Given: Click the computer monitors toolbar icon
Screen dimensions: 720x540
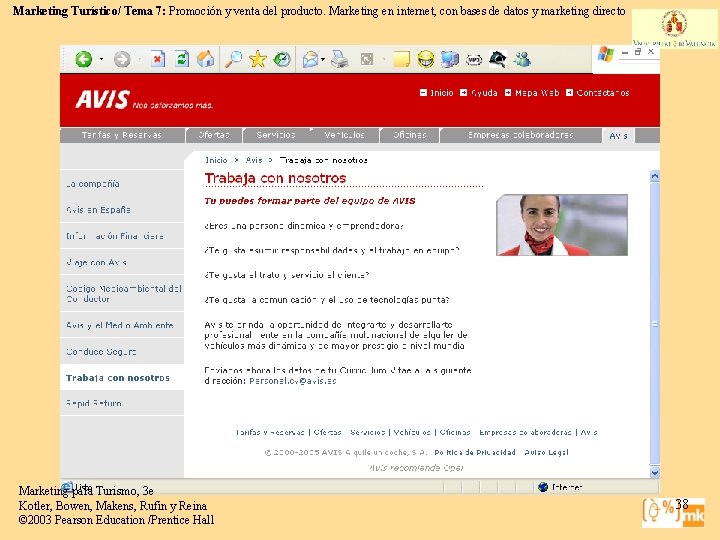Looking at the screenshot, I should 450,59.
